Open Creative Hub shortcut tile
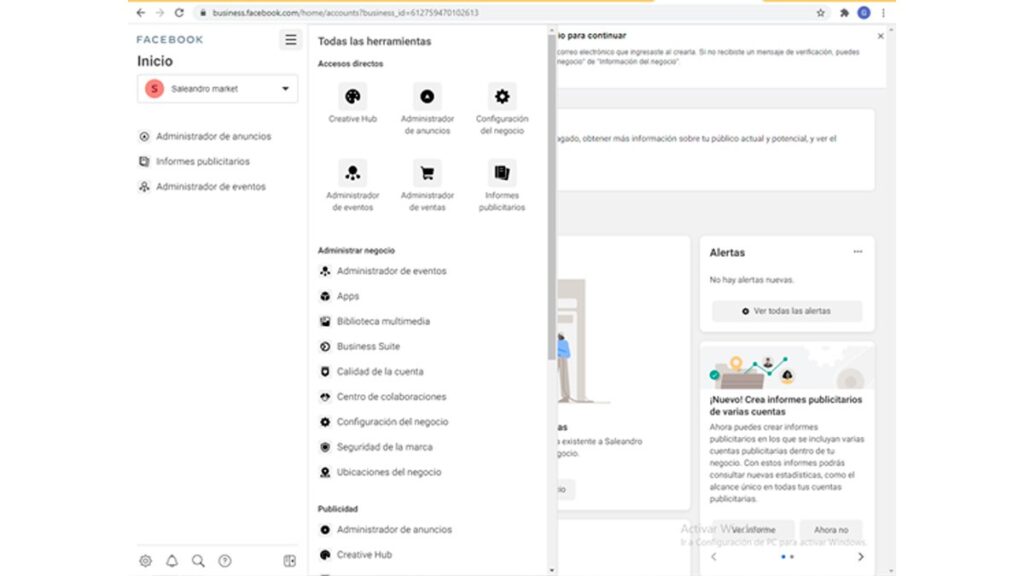Image resolution: width=1024 pixels, height=576 pixels. point(353,103)
